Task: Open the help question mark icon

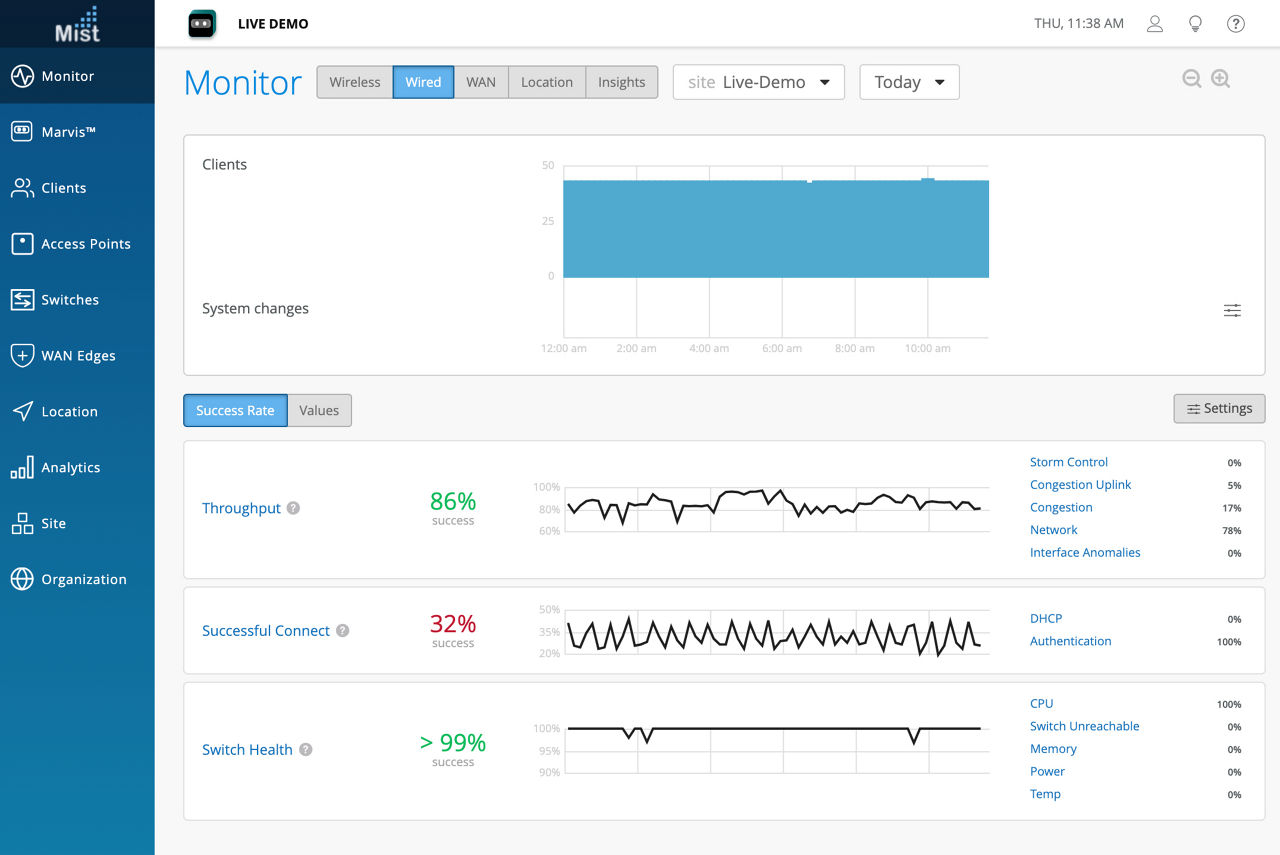Action: tap(1235, 23)
